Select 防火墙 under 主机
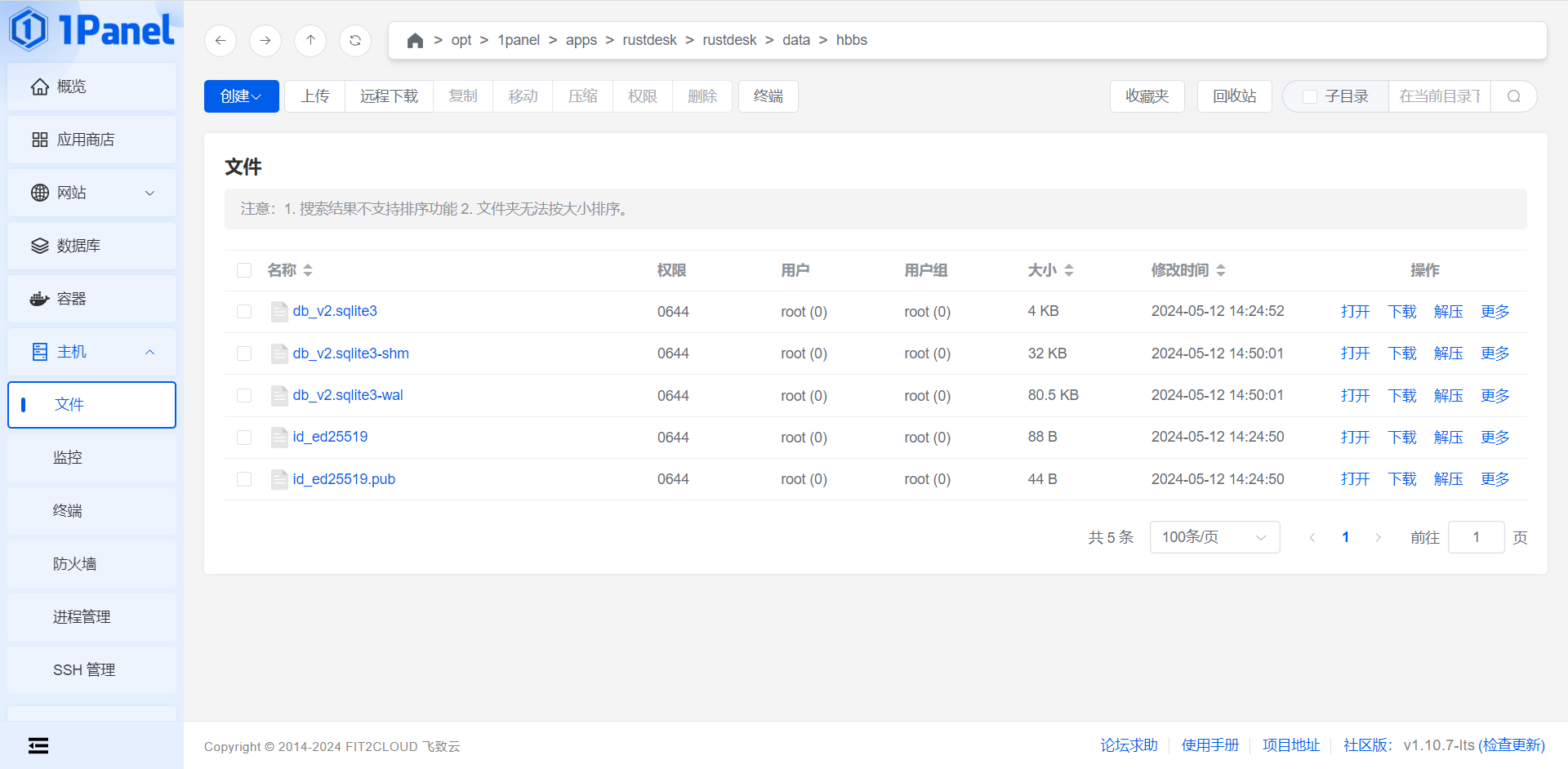The image size is (1568, 769). click(x=91, y=564)
